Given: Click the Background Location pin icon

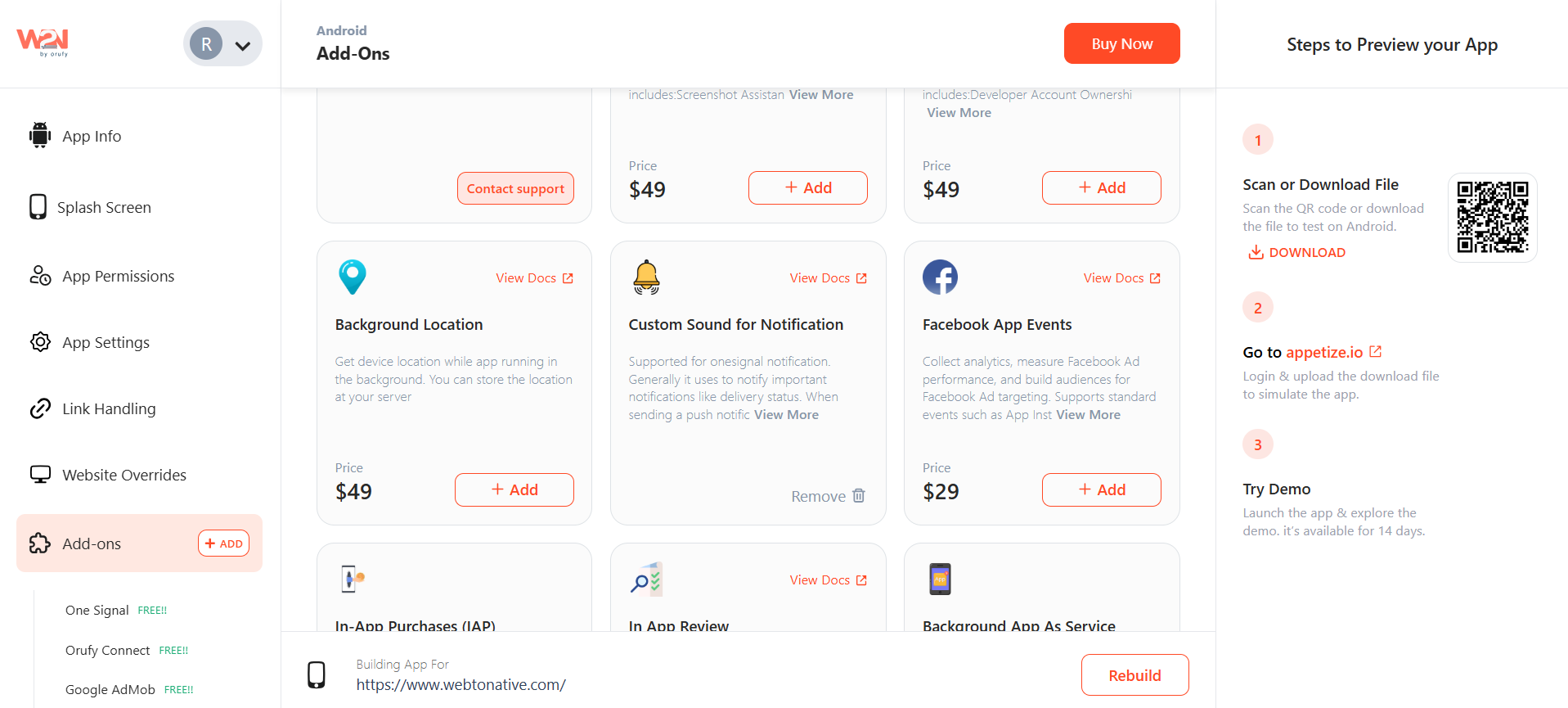Looking at the screenshot, I should 353,277.
